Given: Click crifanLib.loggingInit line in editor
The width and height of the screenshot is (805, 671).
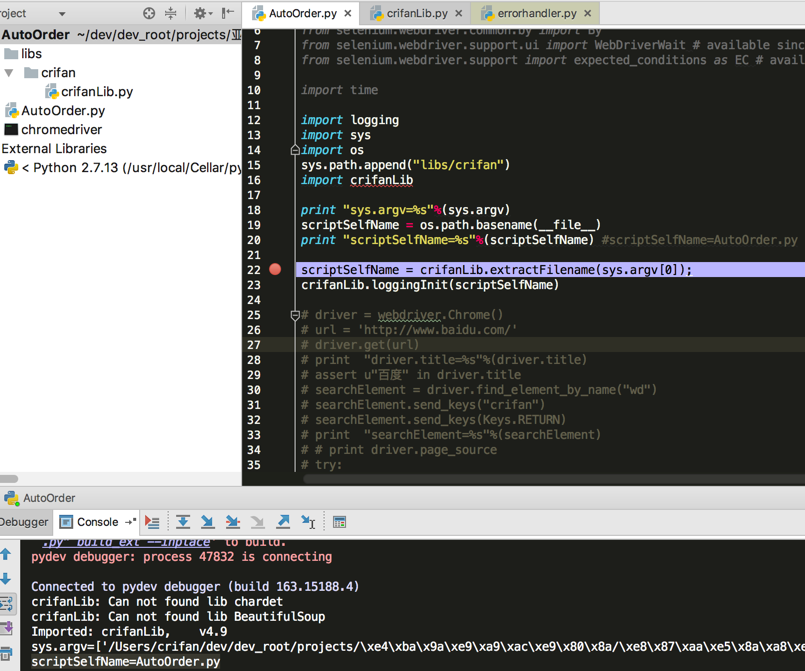Looking at the screenshot, I should pyautogui.click(x=430, y=285).
